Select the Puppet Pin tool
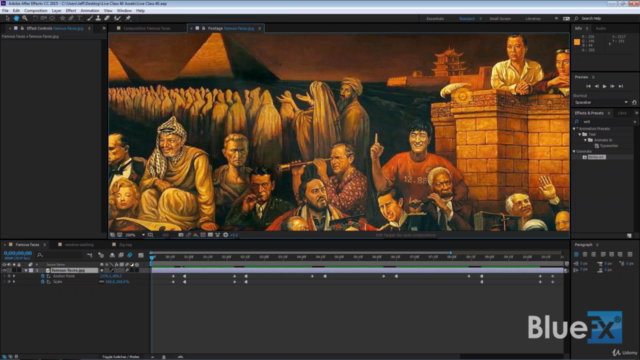Viewport: 640px width, 360px height. tap(128, 18)
